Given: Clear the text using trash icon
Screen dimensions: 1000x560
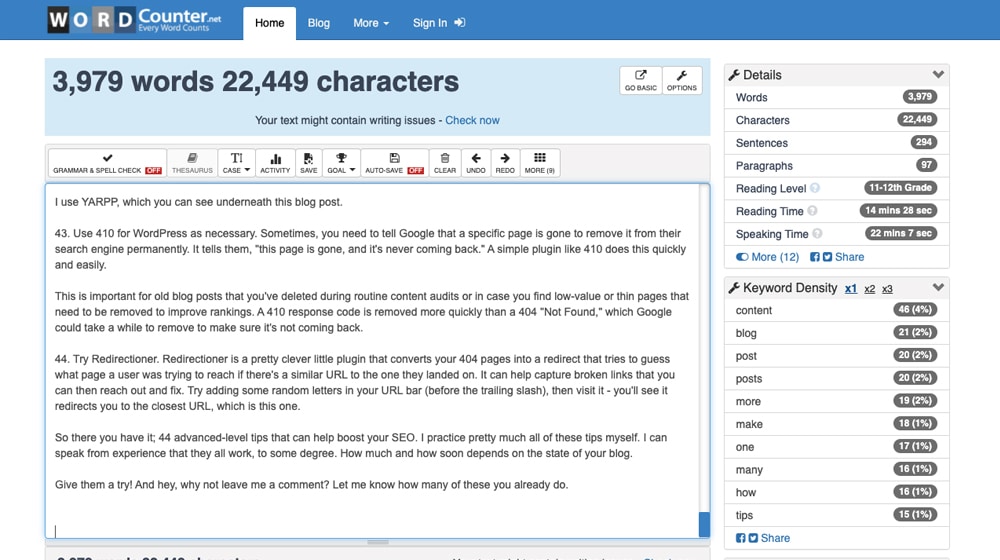Looking at the screenshot, I should tap(445, 163).
